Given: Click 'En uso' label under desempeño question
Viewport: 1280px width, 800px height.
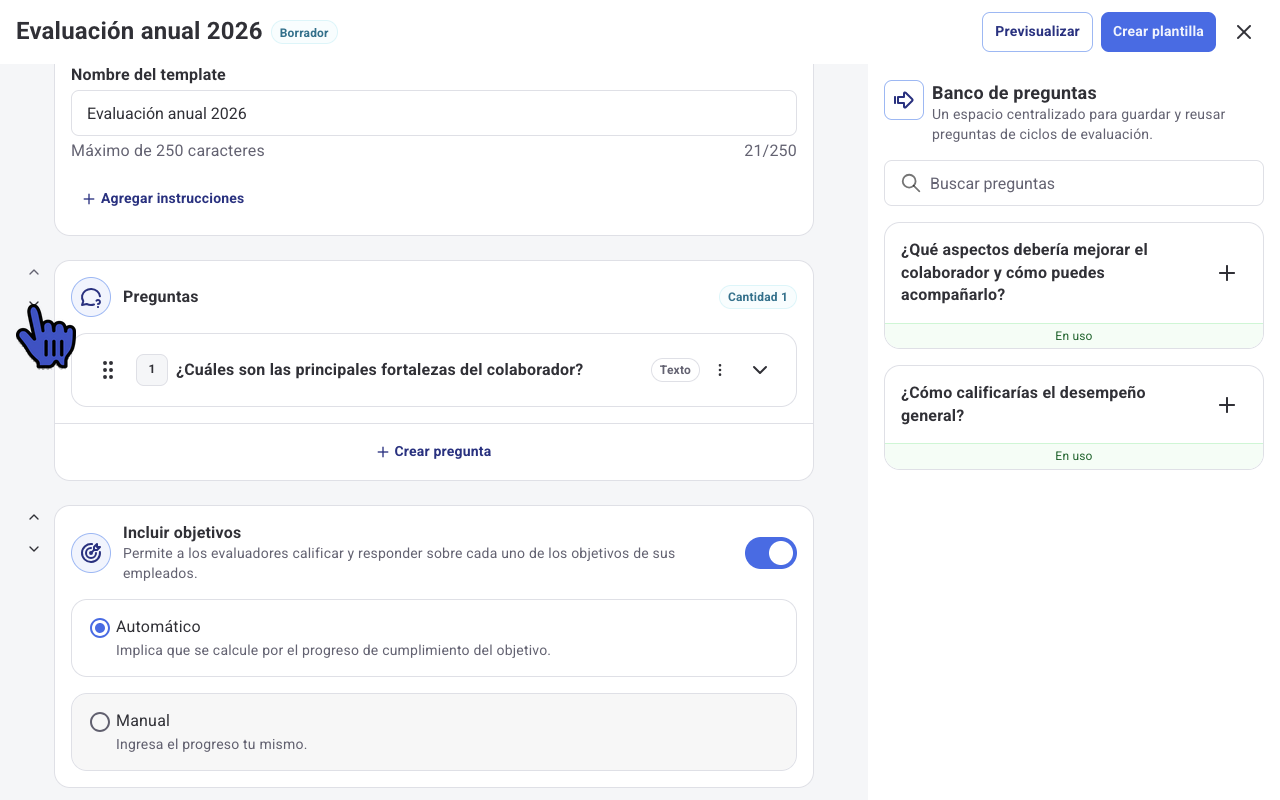Looking at the screenshot, I should coord(1074,456).
